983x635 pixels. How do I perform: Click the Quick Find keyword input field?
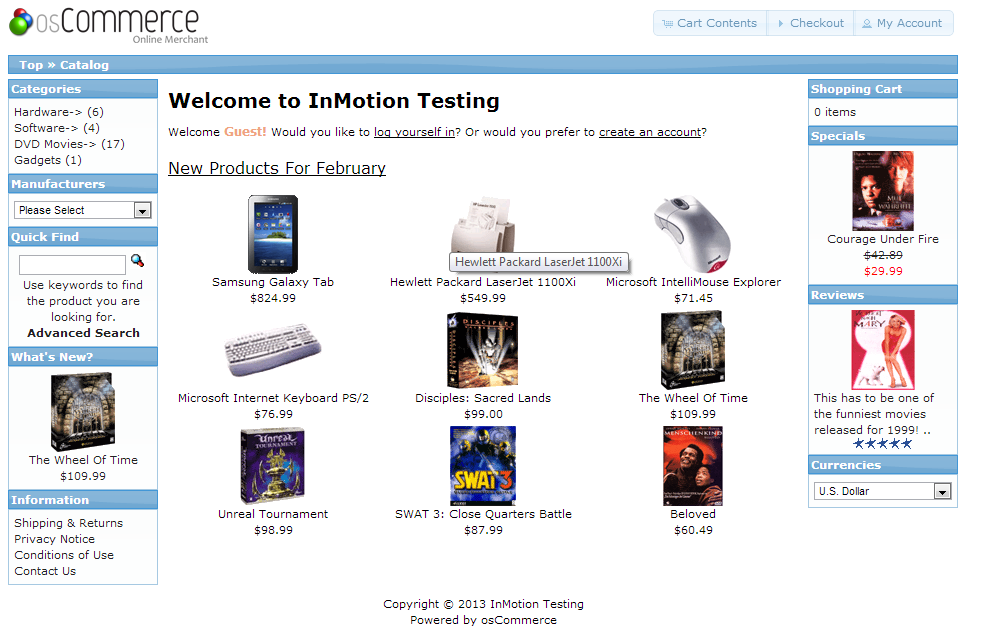(72, 265)
